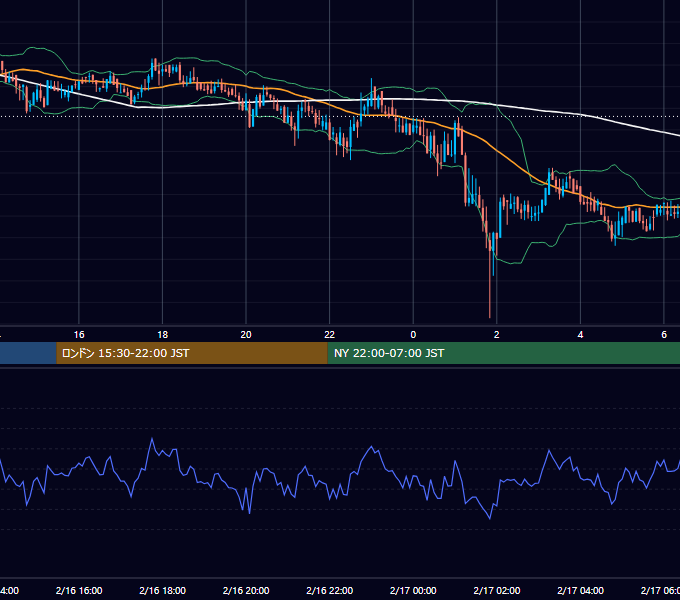Click the NY 22:00-07:00 JST session bar

(x=503, y=353)
